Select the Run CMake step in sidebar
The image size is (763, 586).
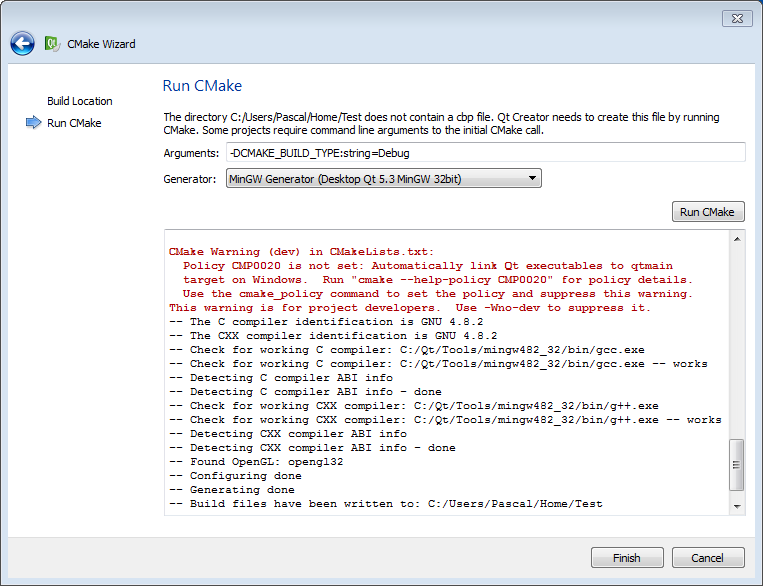click(74, 123)
